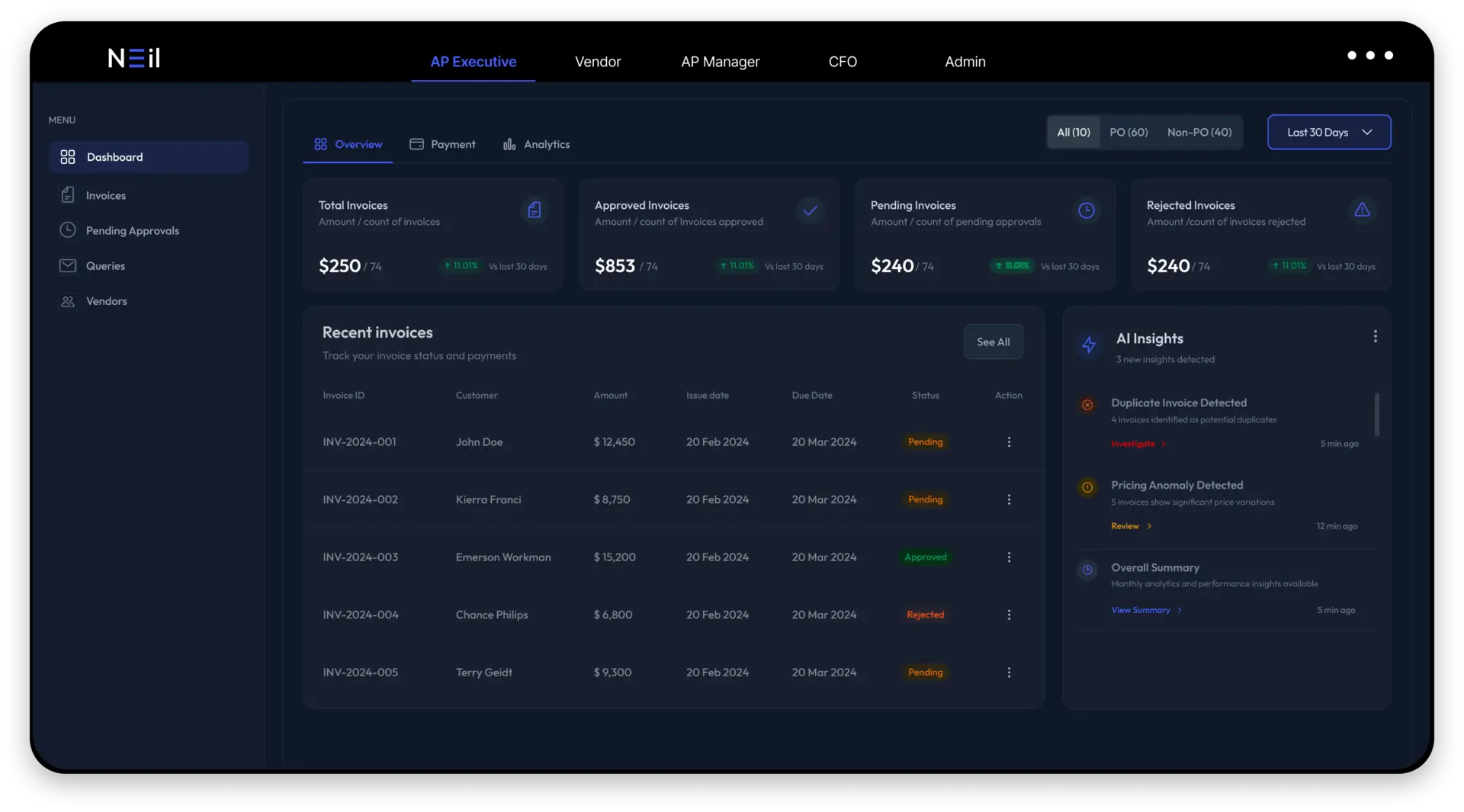
Task: Click the $853 approved invoices amount
Action: (615, 266)
